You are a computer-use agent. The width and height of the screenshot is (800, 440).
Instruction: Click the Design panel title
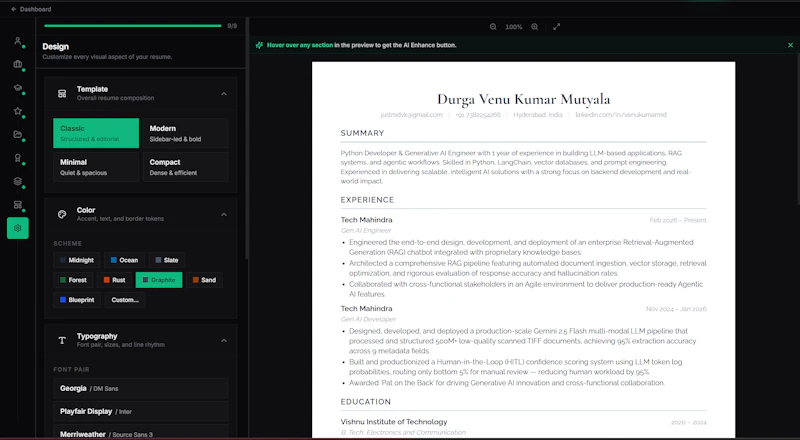[56, 46]
